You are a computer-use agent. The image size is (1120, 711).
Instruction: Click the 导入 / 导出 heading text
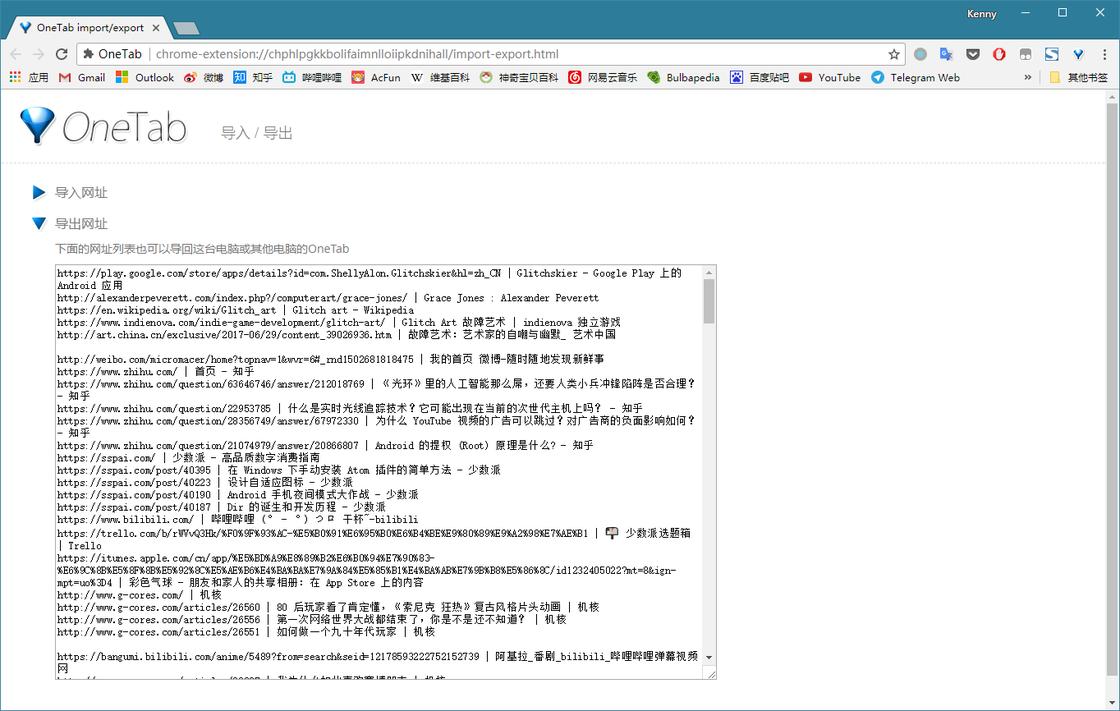(256, 133)
